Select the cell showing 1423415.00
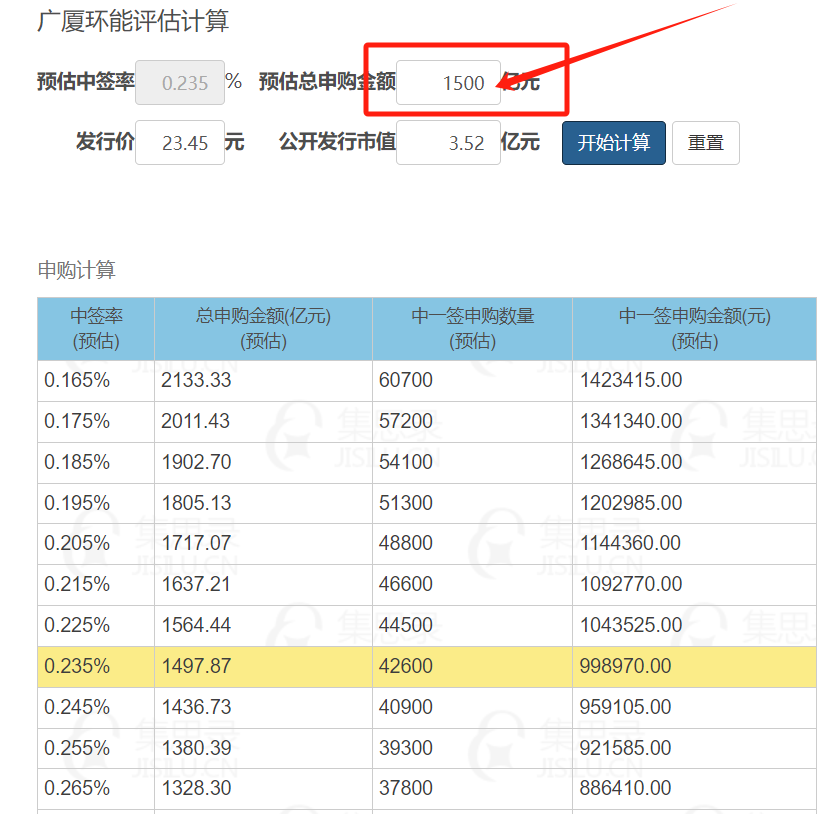This screenshot has width=820, height=814. (694, 381)
